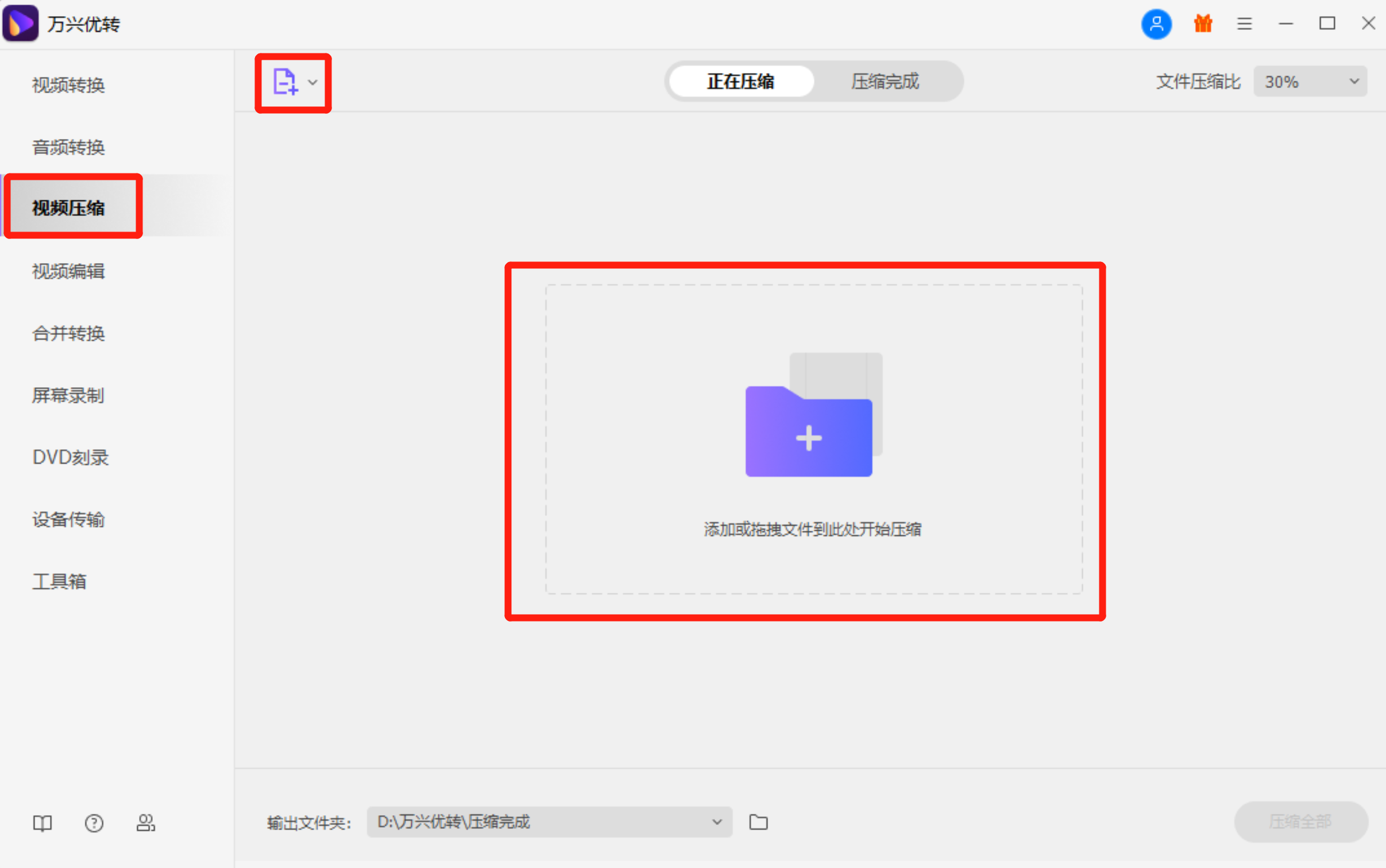The image size is (1386, 868).
Task: Open the hamburger menu
Action: [x=1244, y=24]
